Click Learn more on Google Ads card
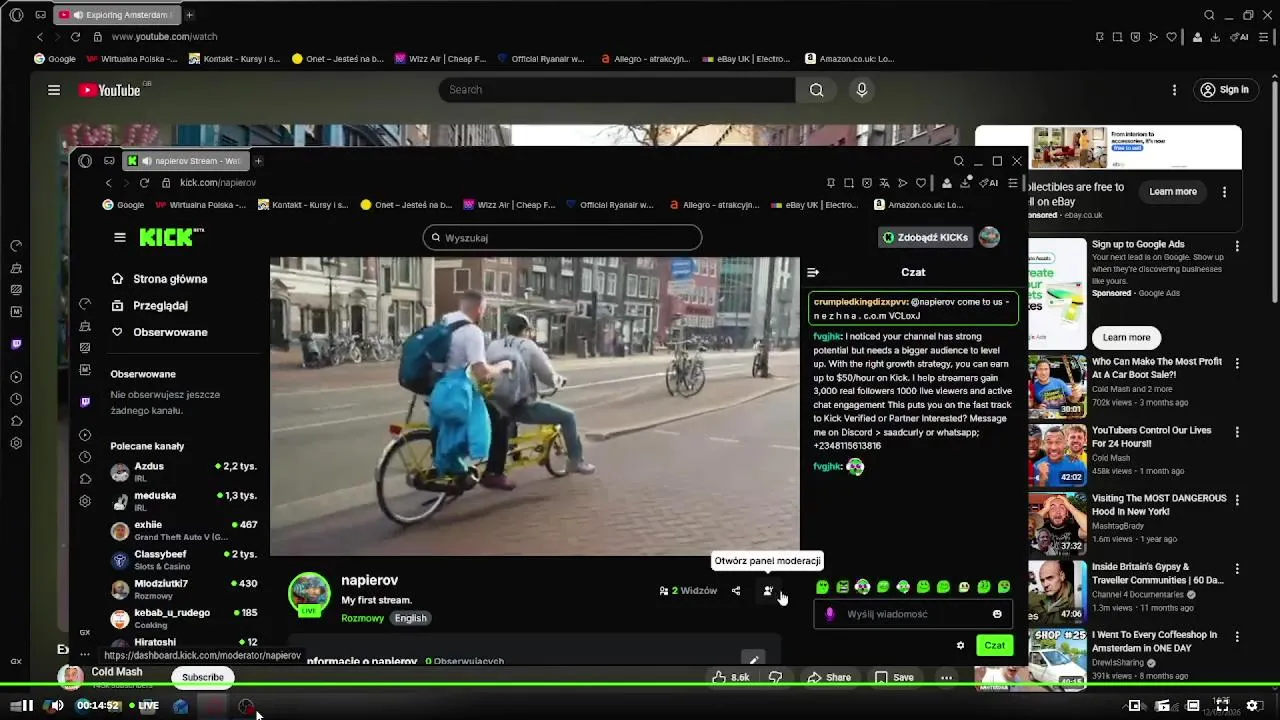The height and width of the screenshot is (720, 1280). (x=1127, y=337)
